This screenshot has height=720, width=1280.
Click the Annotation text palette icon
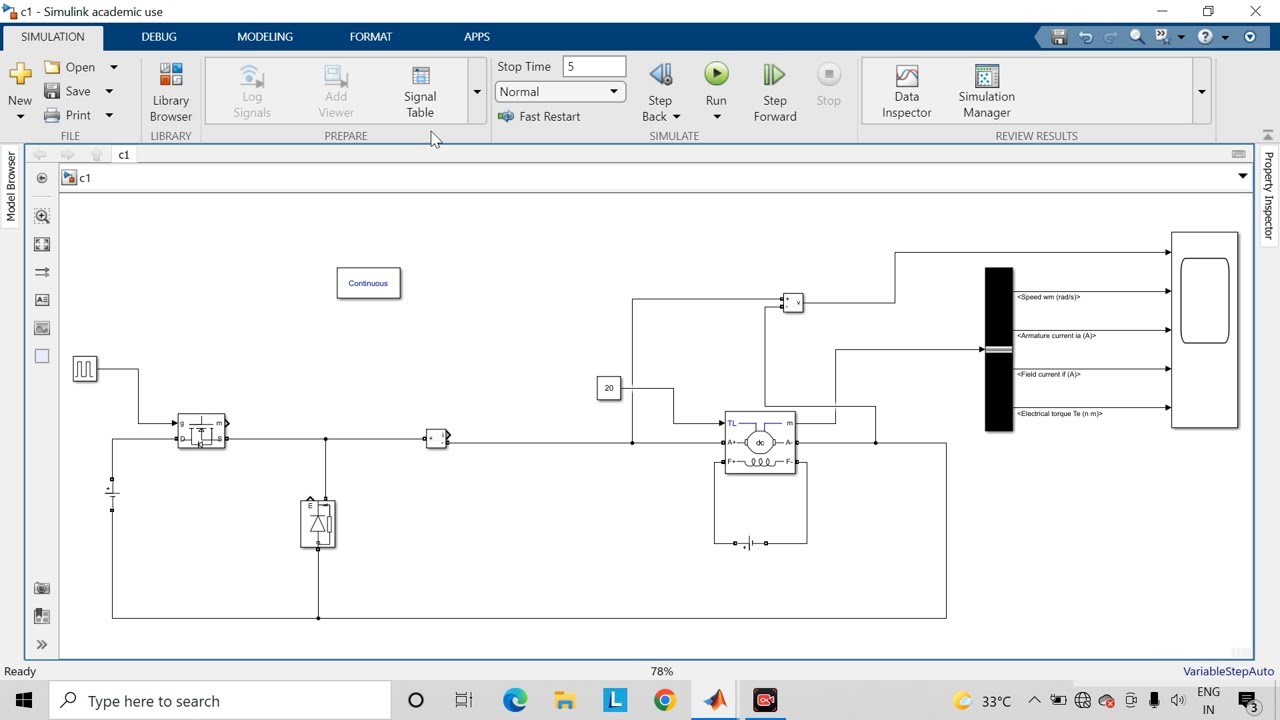coord(42,300)
